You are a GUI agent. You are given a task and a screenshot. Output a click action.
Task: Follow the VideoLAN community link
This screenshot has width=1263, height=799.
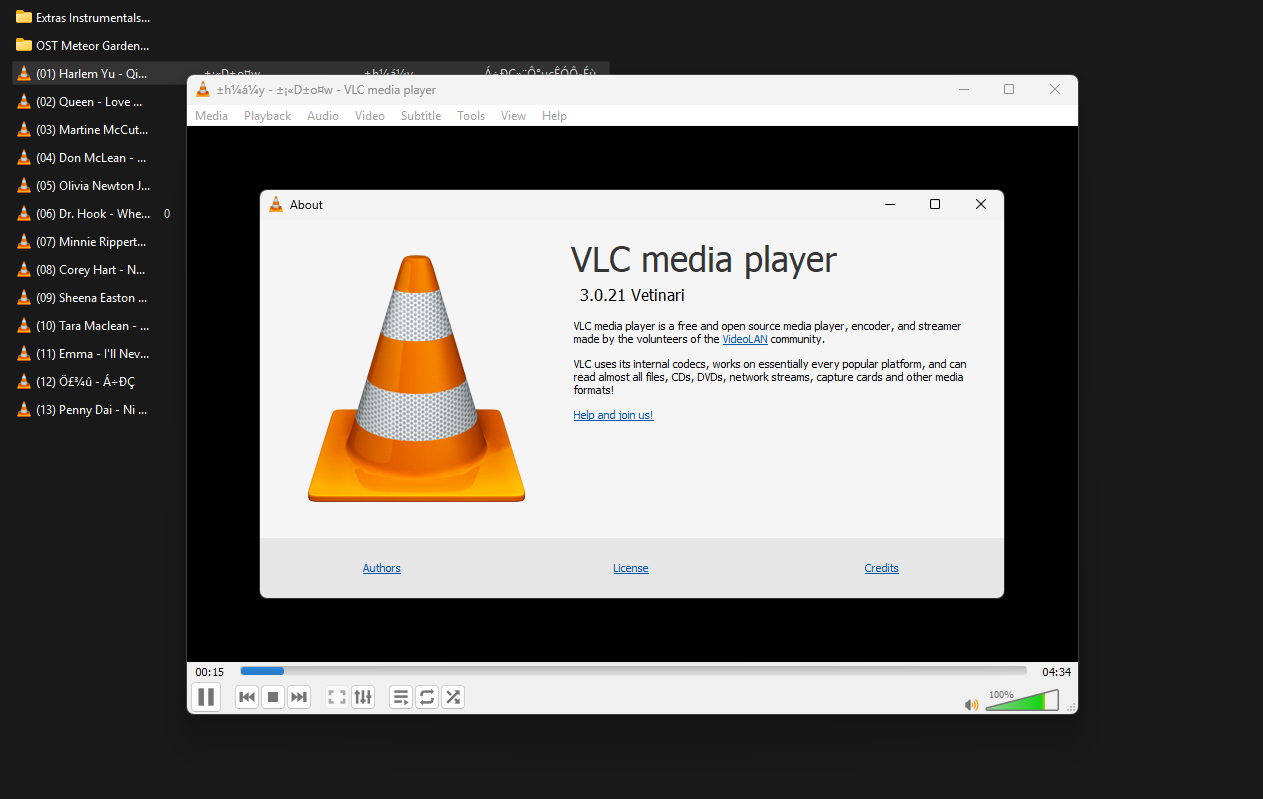(745, 339)
